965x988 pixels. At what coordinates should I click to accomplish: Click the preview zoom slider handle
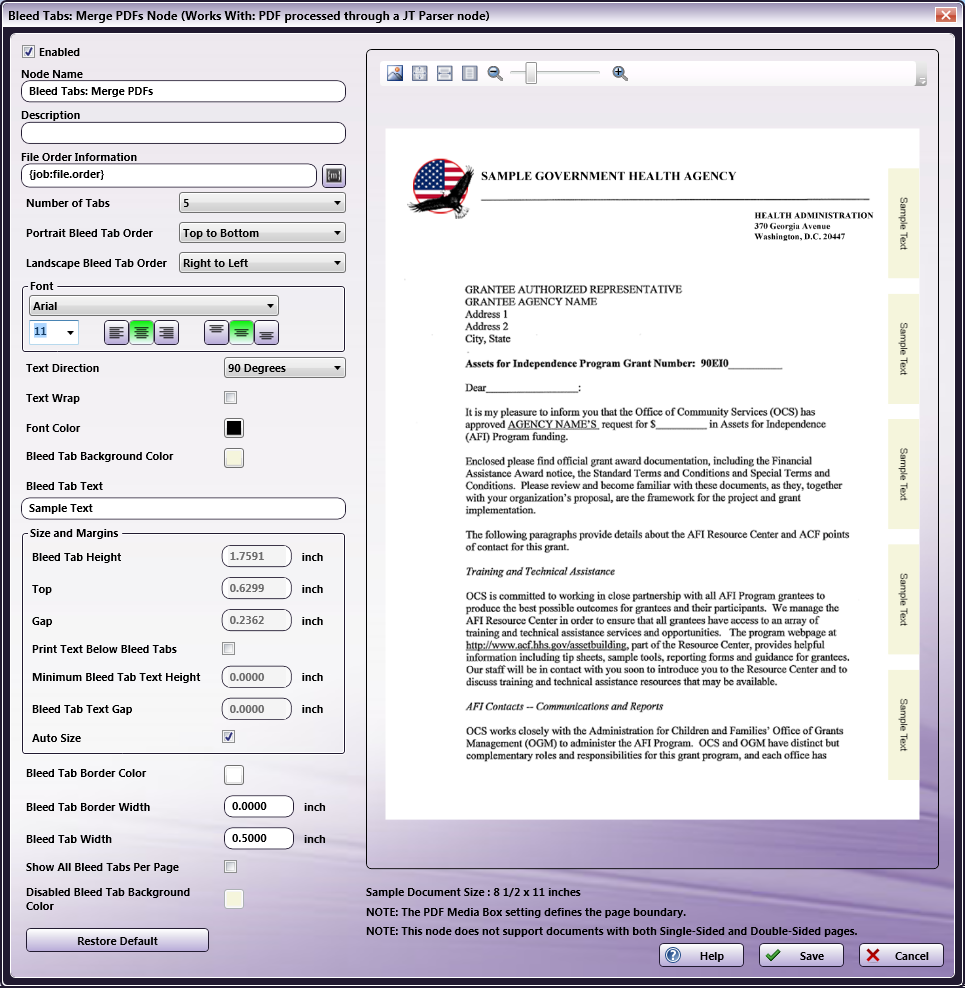click(x=531, y=73)
